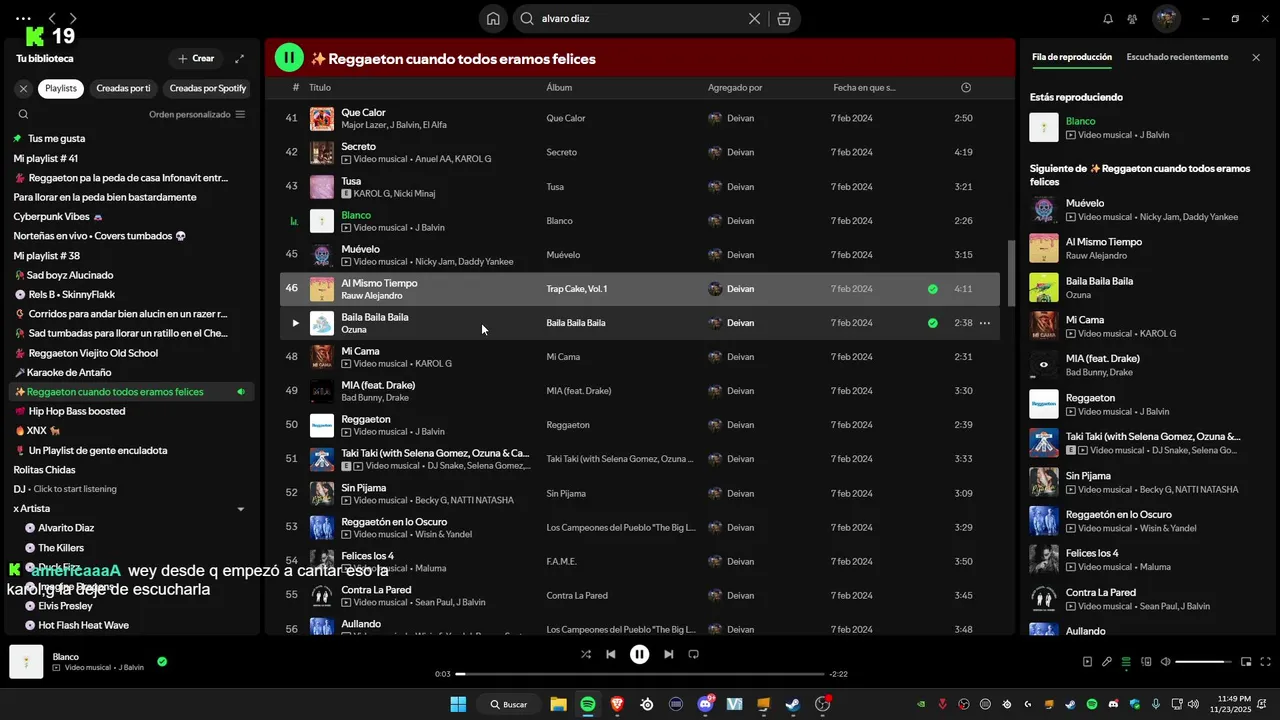Sort by 'Agregado por' column header
The width and height of the screenshot is (1280, 720).
pos(735,87)
